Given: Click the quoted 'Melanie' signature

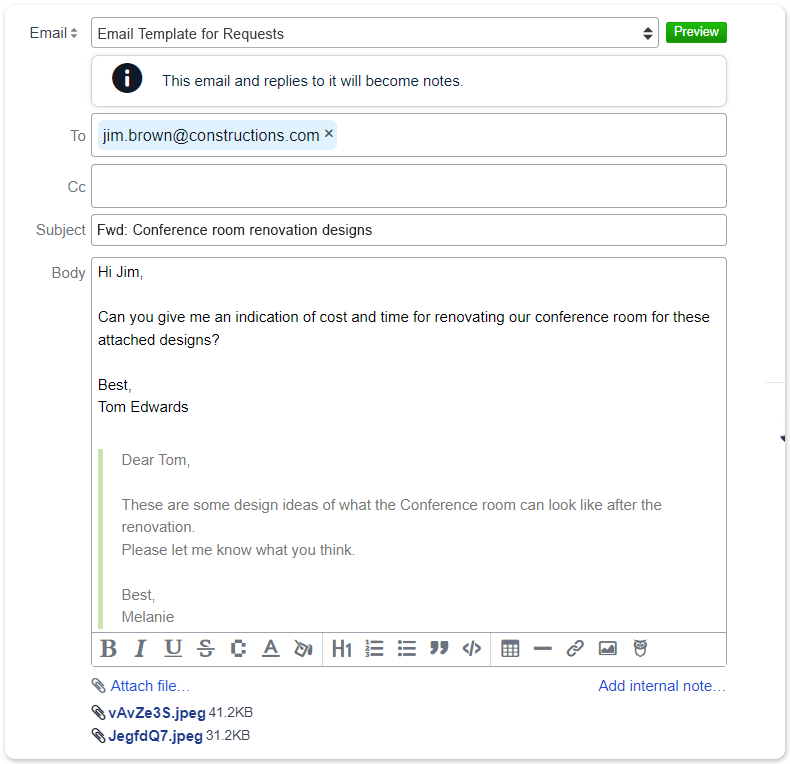Looking at the screenshot, I should click(x=148, y=617).
